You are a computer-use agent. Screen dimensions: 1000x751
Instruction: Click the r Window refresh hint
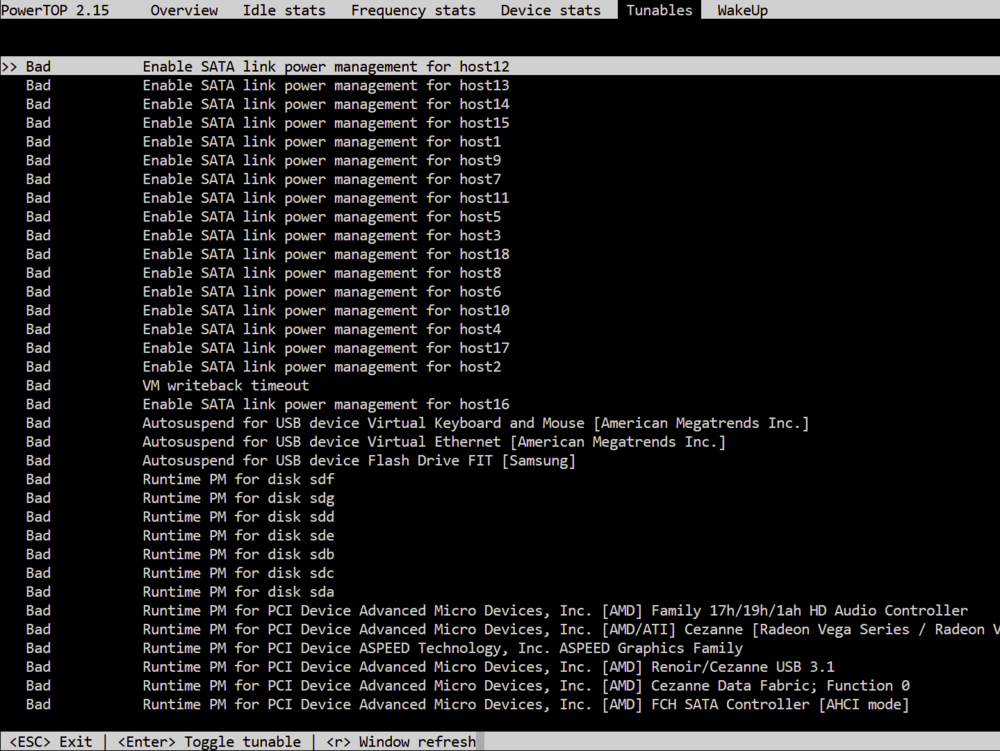(x=401, y=741)
